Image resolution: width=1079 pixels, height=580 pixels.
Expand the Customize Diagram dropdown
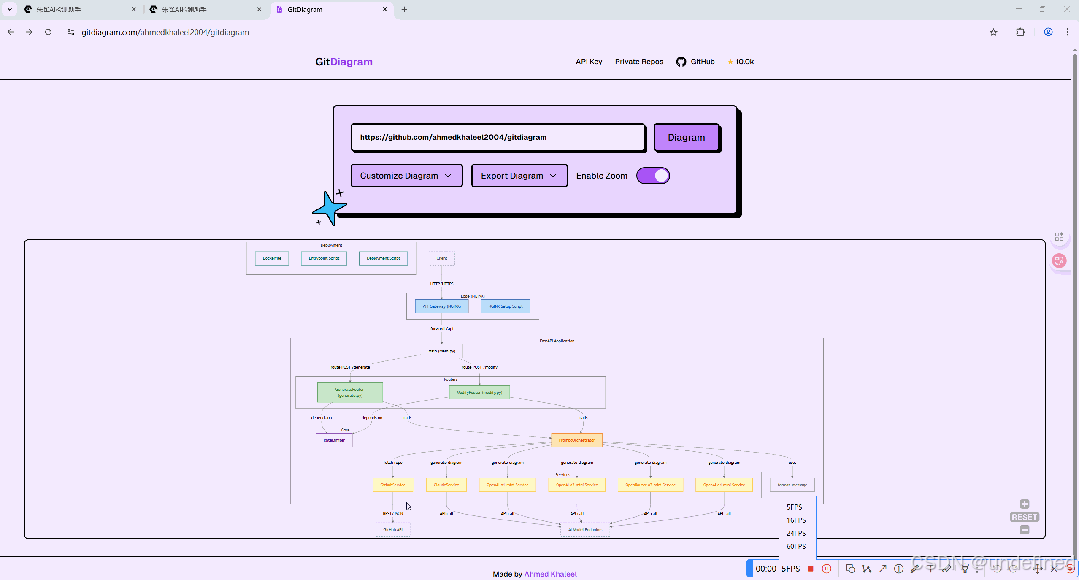tap(407, 175)
